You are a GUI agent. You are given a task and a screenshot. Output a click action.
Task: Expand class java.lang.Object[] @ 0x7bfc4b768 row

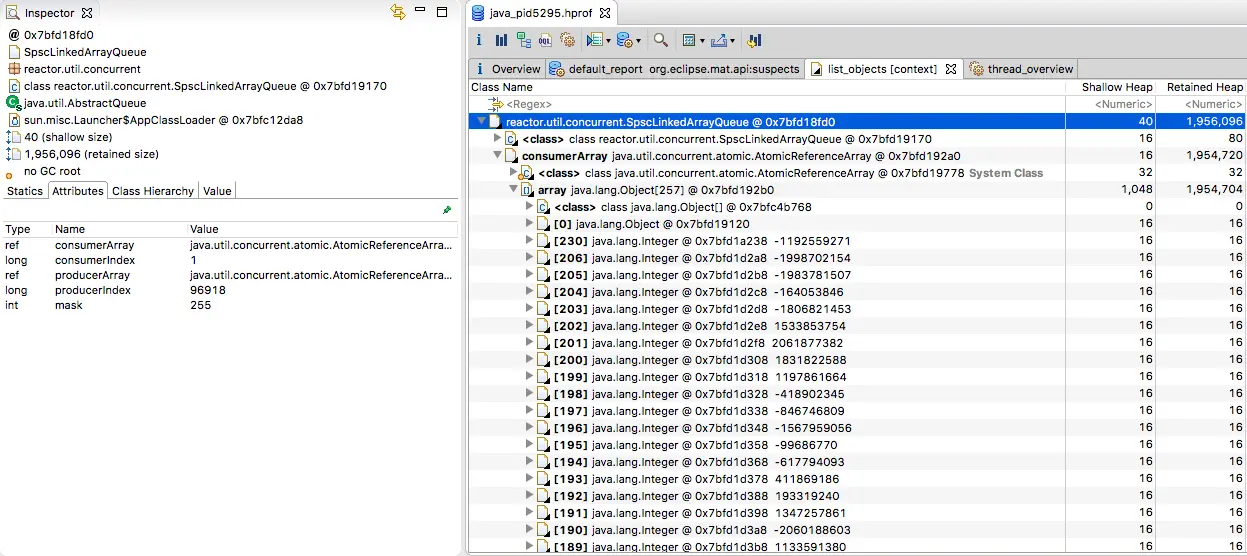[529, 207]
